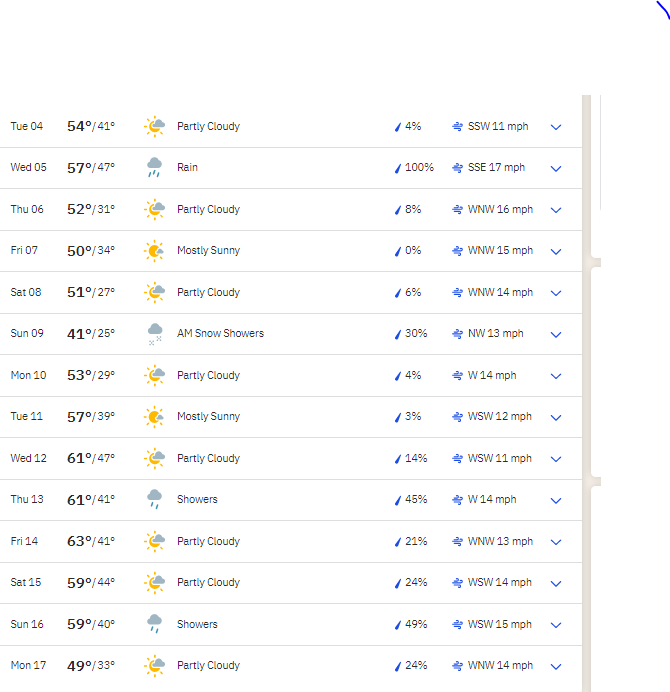Click the Mon 10 partly cloudy icon

point(154,375)
